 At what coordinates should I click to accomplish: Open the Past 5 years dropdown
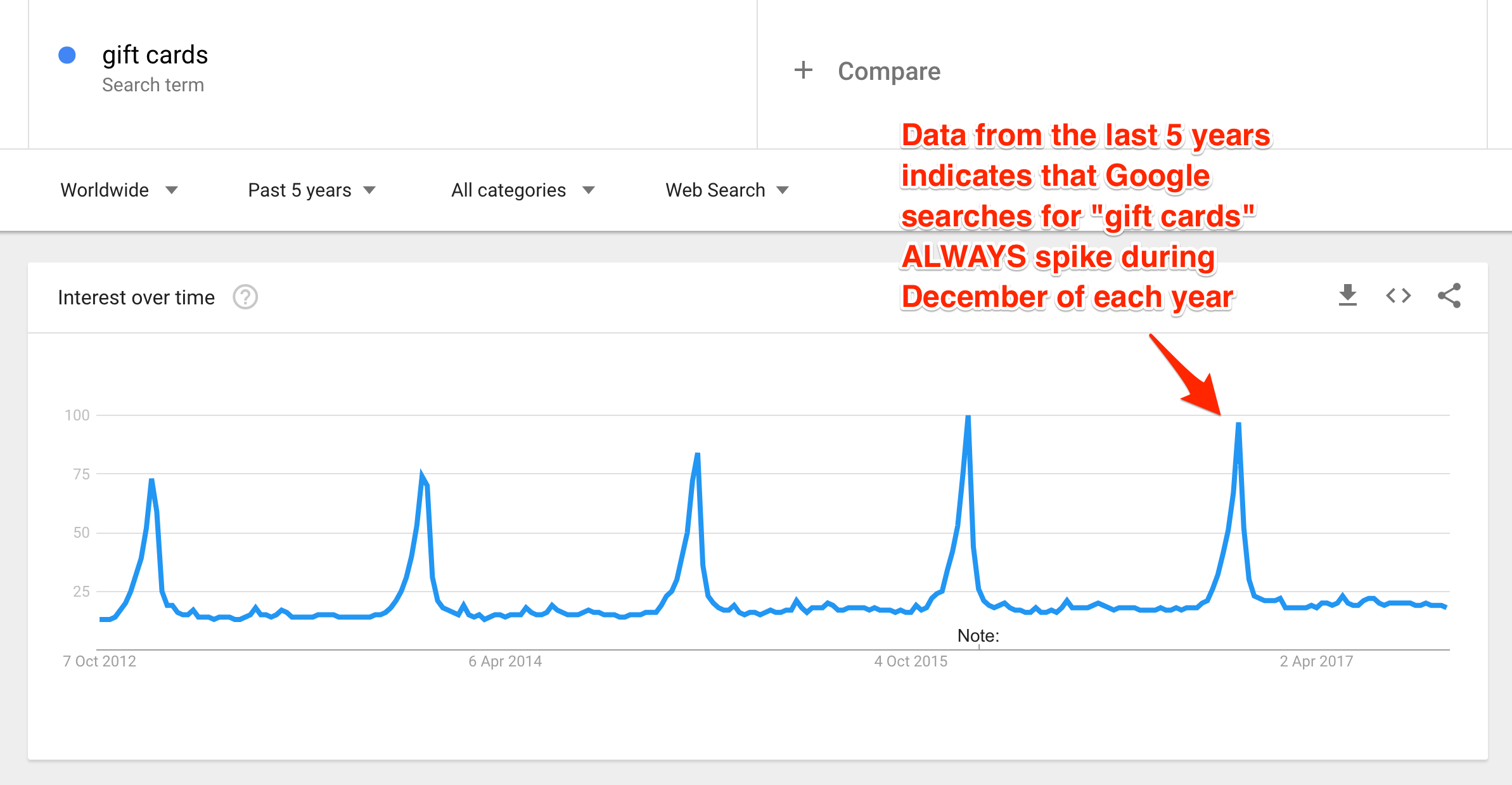coord(312,190)
